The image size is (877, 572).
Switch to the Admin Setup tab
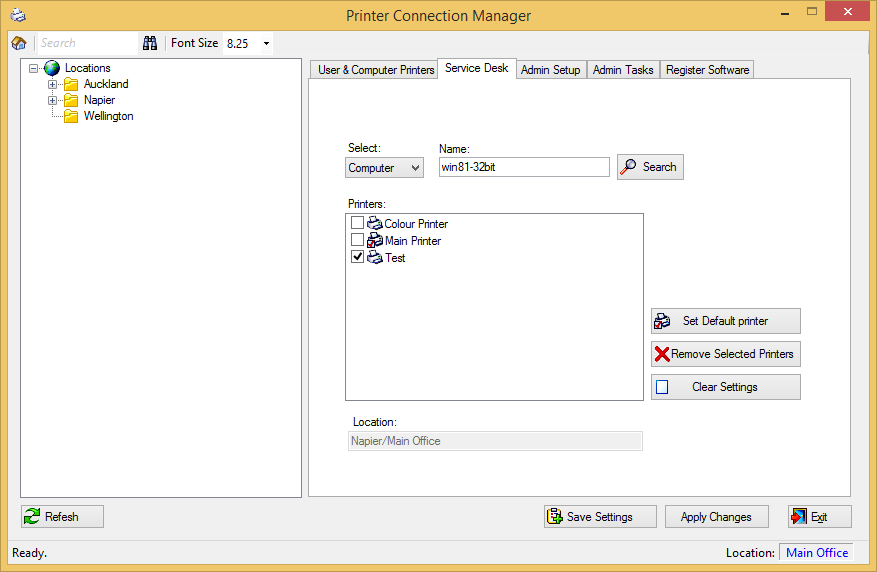point(550,70)
